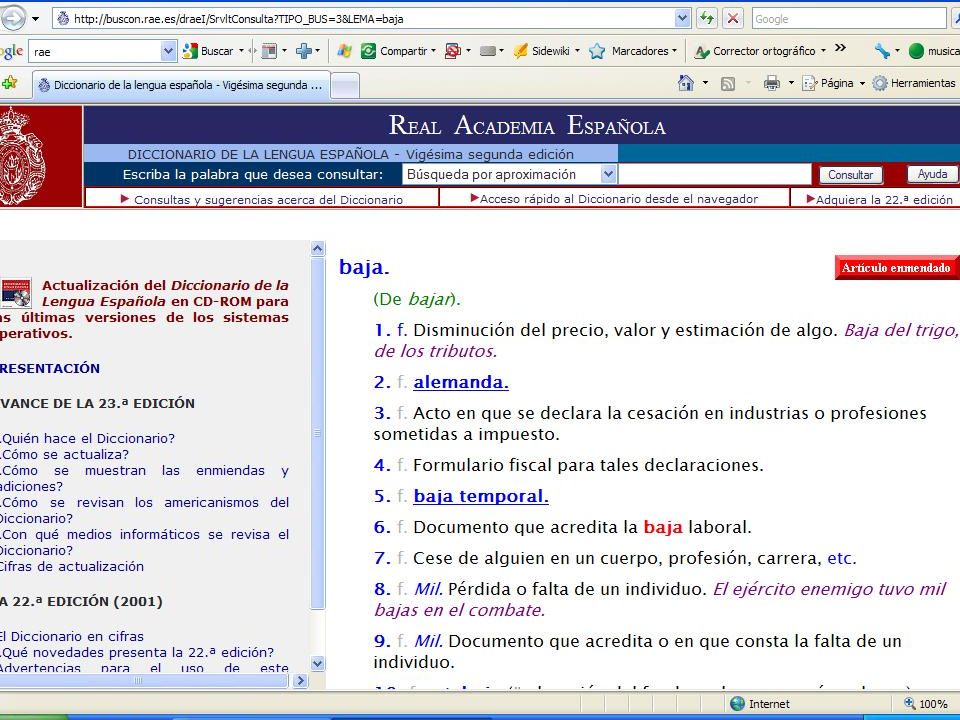Click the Herramientas gear icon
The image size is (960, 720).
(x=880, y=83)
